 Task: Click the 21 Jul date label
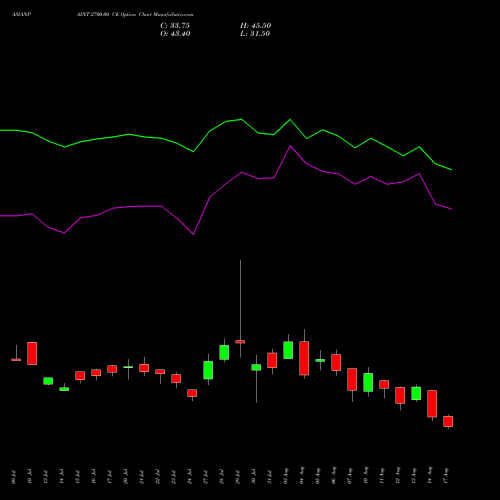point(142,477)
